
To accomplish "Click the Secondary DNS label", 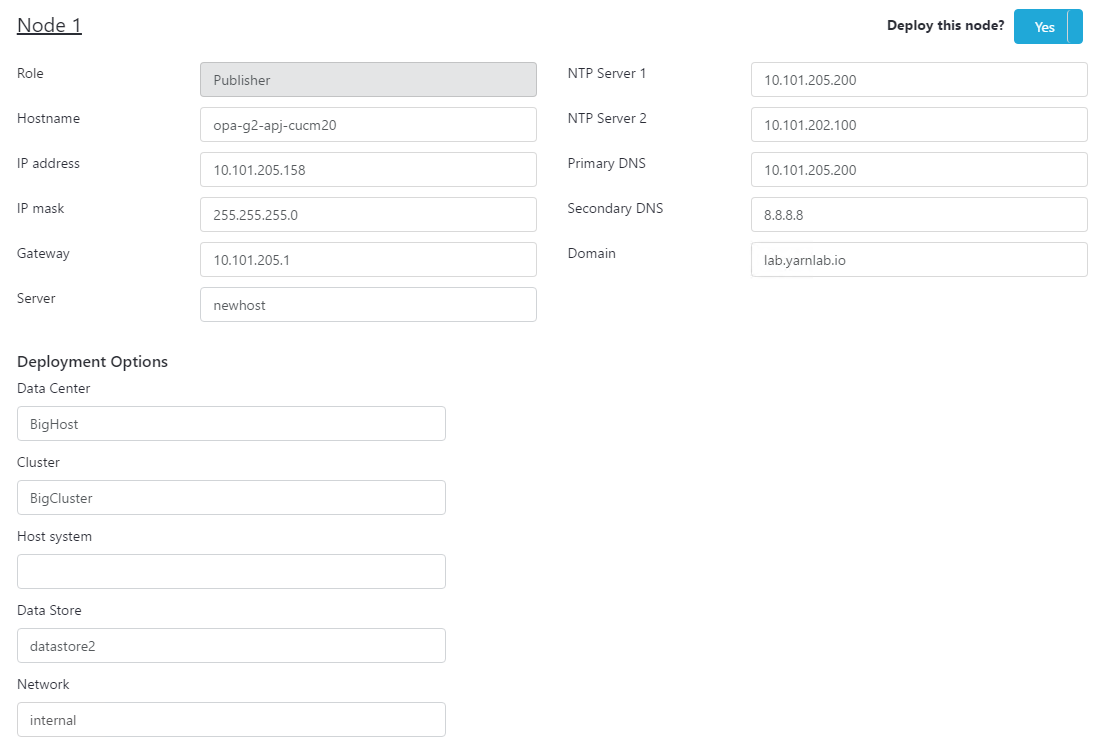I will (615, 208).
